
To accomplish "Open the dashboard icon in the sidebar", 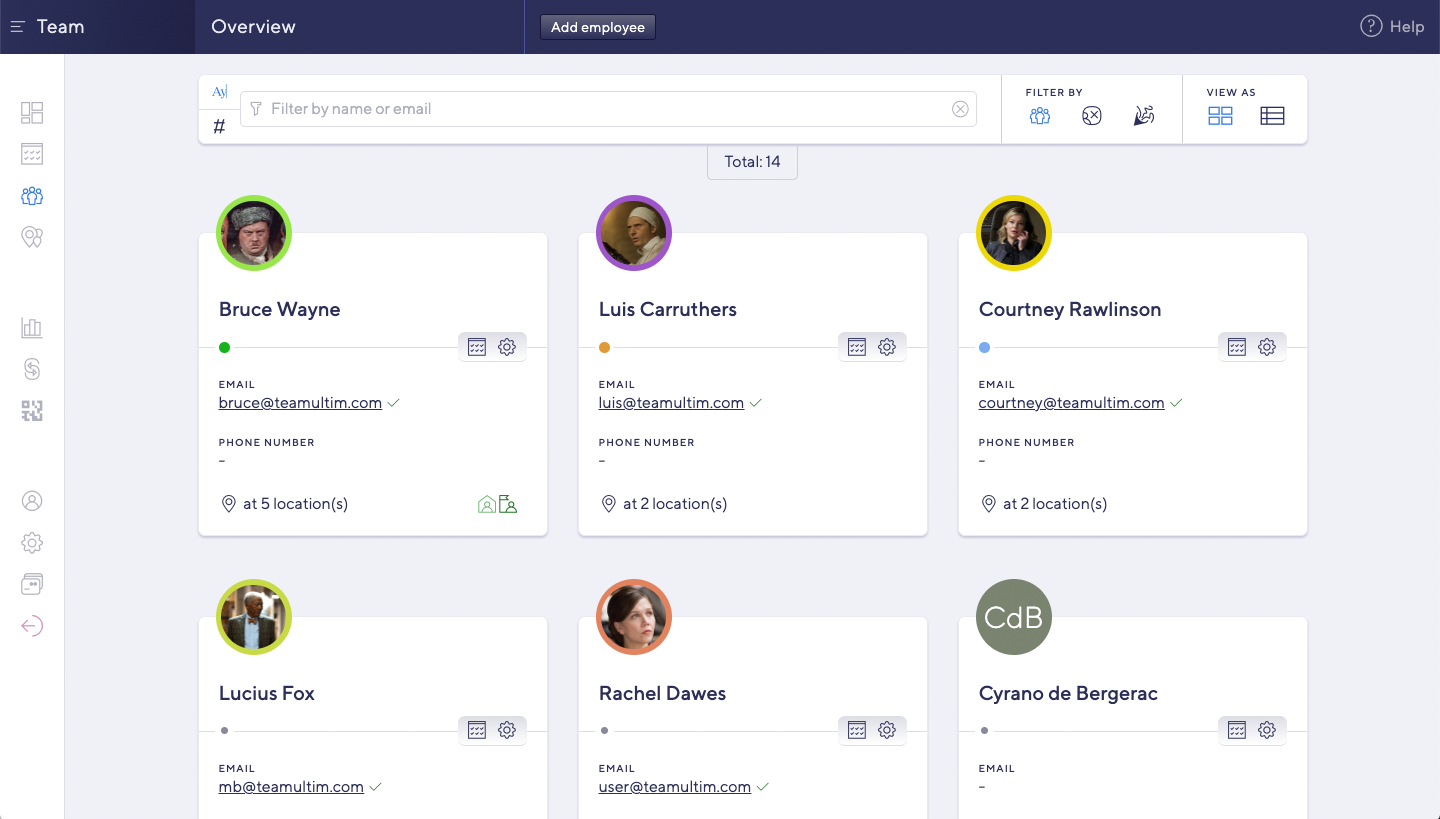I will (x=32, y=113).
